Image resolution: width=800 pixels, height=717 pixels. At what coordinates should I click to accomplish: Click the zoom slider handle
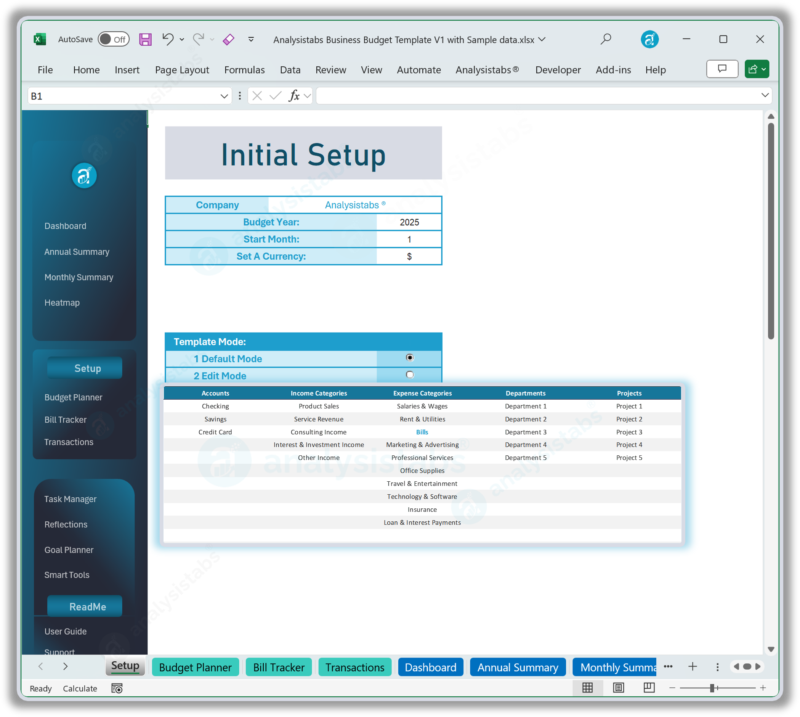pyautogui.click(x=712, y=688)
